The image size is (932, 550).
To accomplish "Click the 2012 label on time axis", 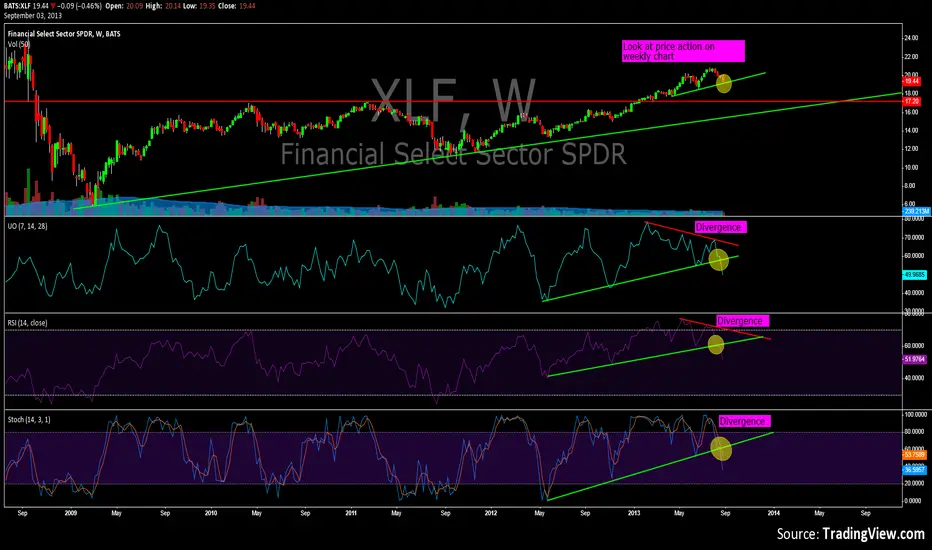I will point(491,513).
